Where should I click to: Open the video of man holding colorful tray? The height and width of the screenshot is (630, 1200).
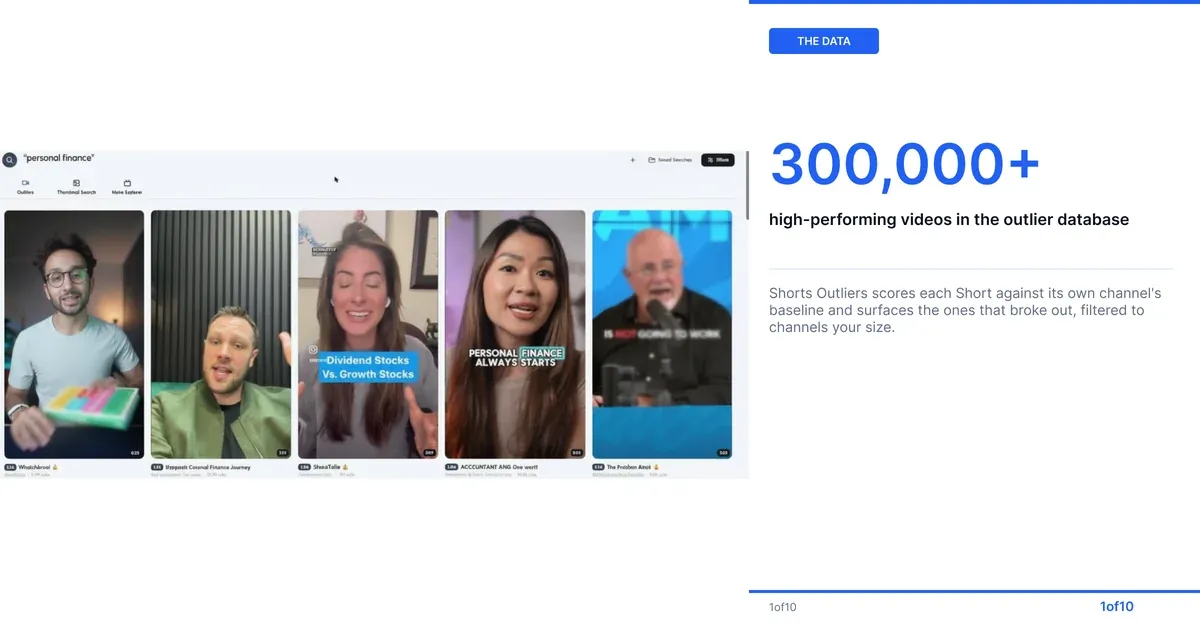74,334
